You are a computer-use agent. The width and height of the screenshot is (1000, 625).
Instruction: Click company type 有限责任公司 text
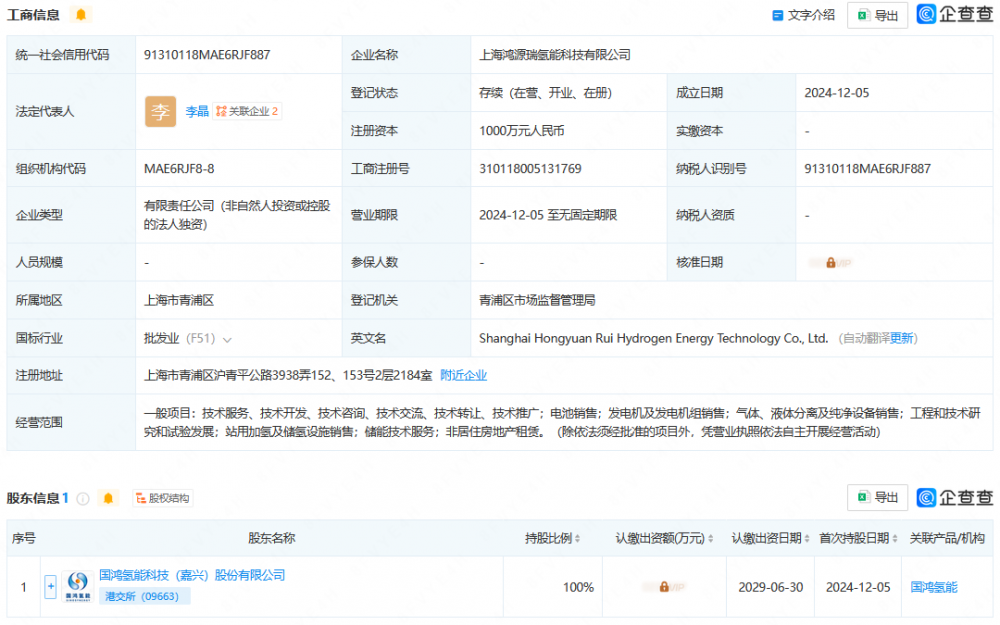tap(237, 215)
